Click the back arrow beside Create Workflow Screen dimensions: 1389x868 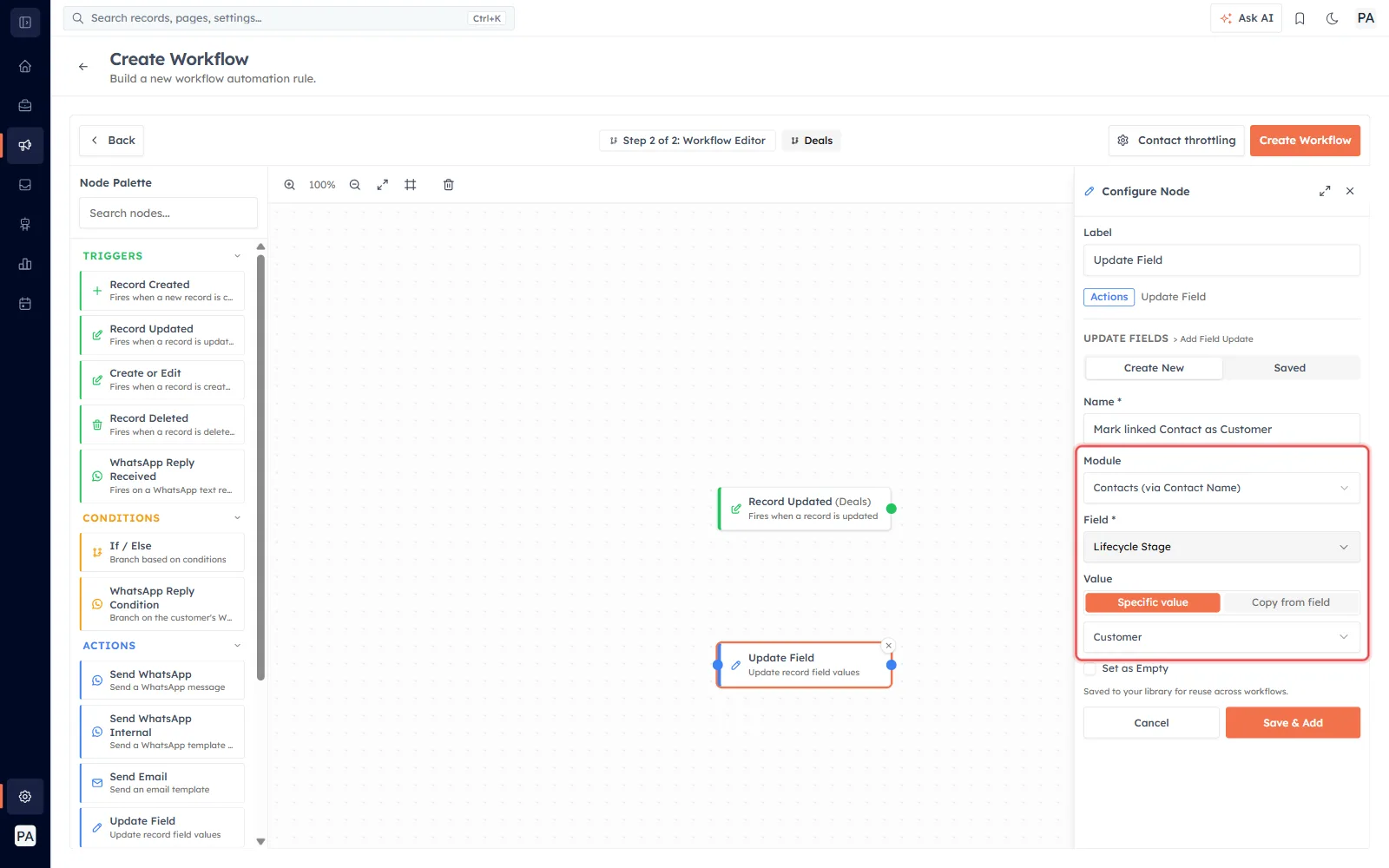pyautogui.click(x=83, y=67)
